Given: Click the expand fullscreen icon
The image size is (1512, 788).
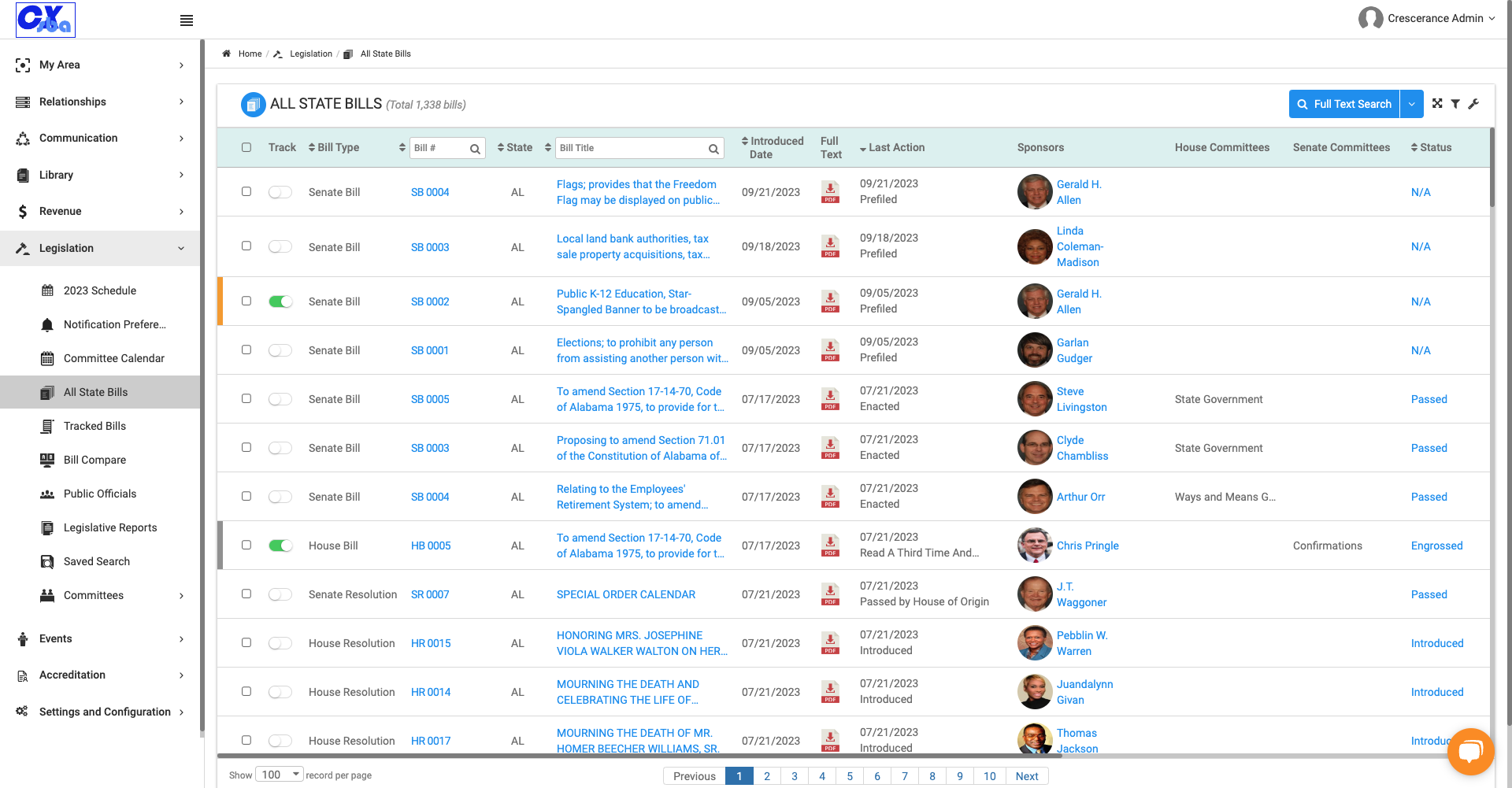Looking at the screenshot, I should (x=1437, y=104).
